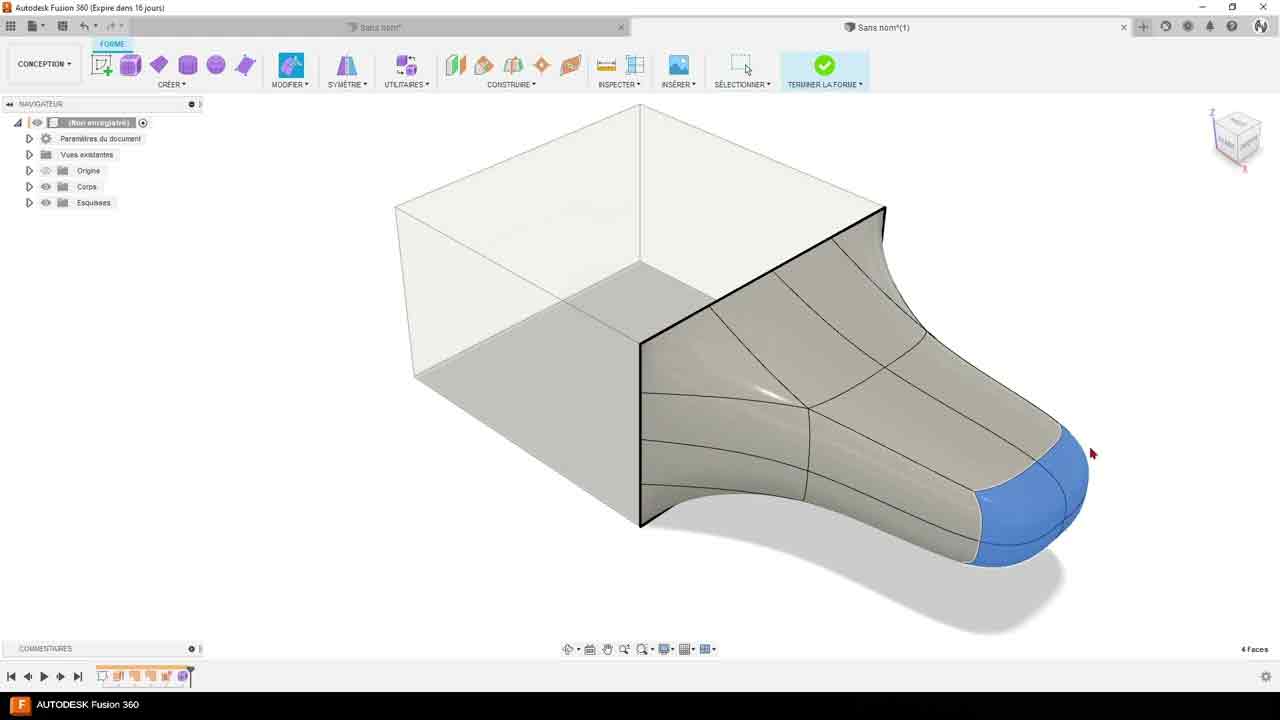Select the Cylinder form tool
1280x720 pixels.
click(188, 65)
